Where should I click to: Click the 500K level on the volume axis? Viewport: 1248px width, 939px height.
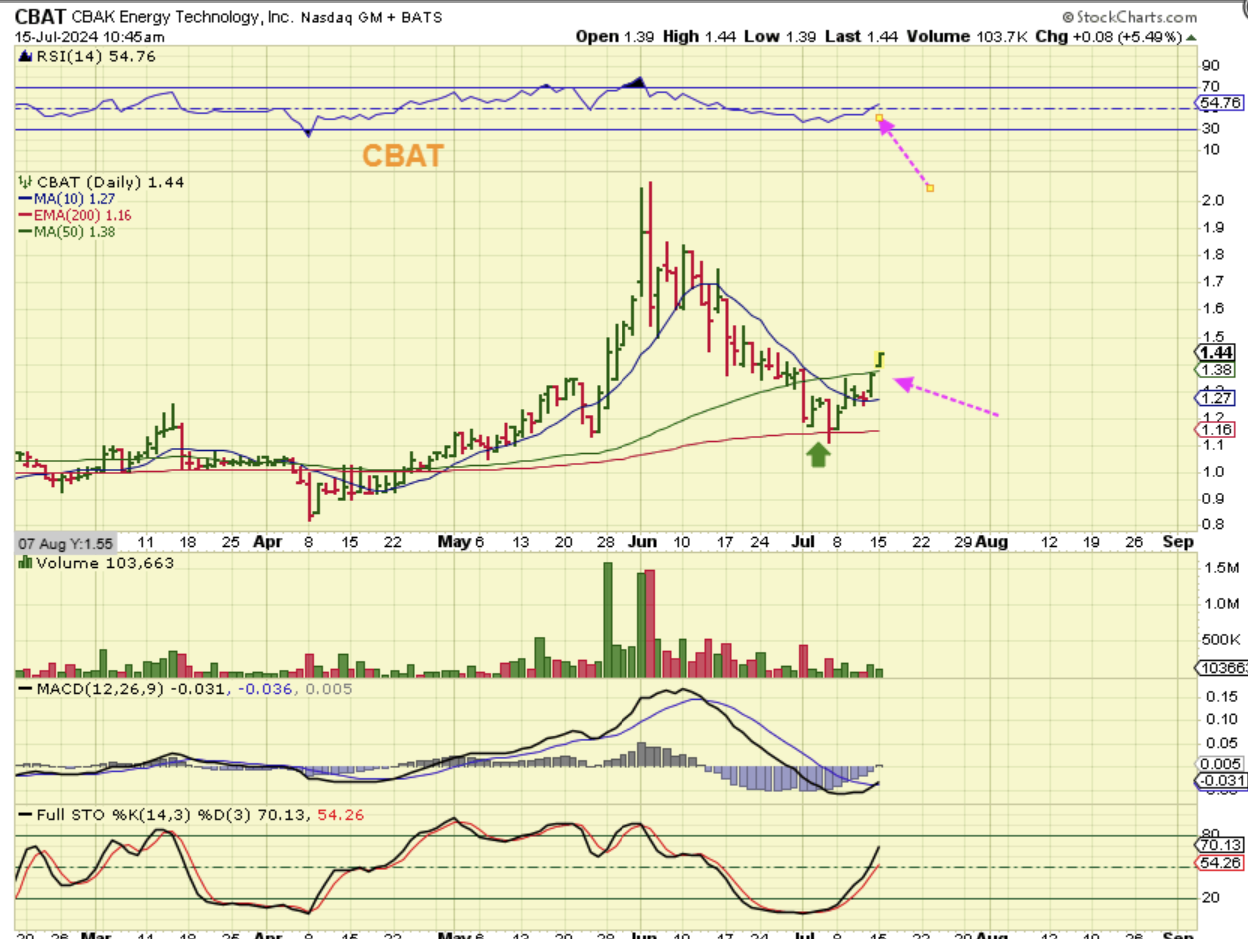(1221, 640)
